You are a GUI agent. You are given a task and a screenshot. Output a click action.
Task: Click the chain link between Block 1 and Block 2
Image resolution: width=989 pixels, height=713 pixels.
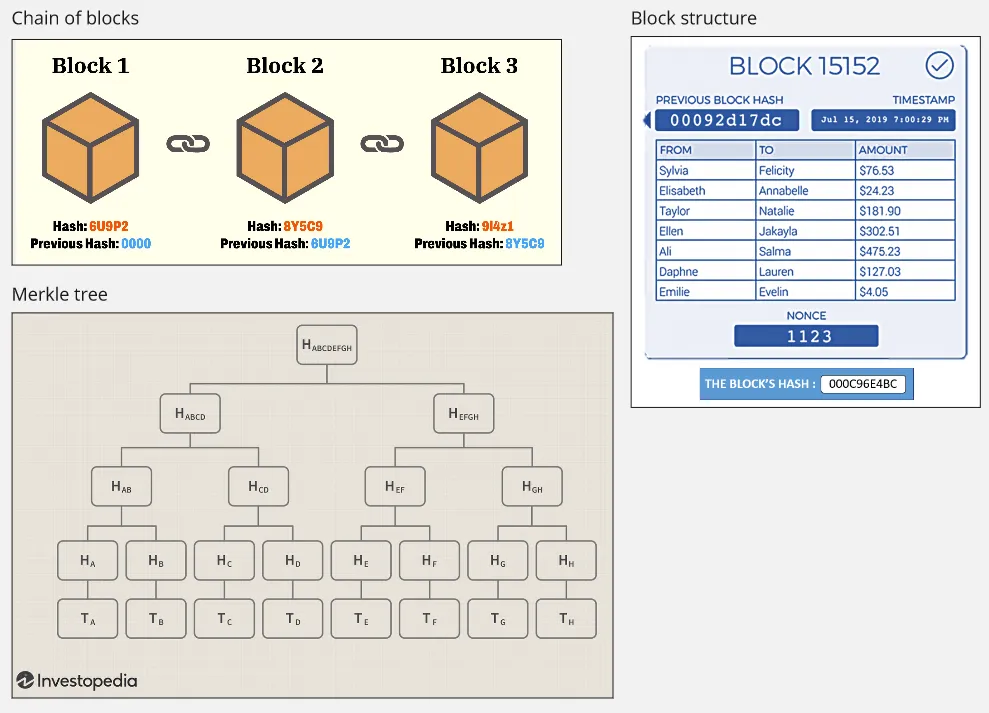click(188, 145)
